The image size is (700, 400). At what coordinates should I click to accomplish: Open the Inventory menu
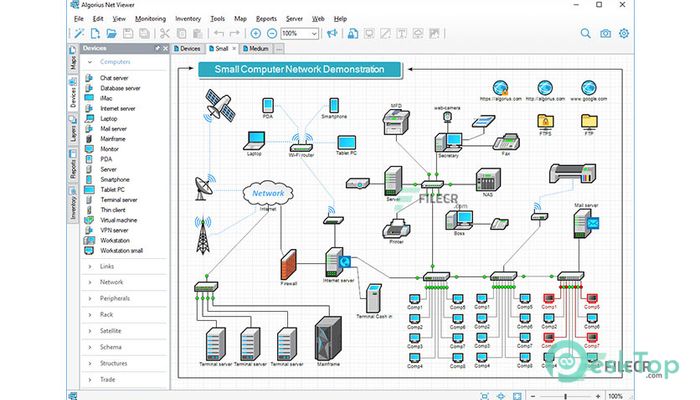pyautogui.click(x=188, y=19)
